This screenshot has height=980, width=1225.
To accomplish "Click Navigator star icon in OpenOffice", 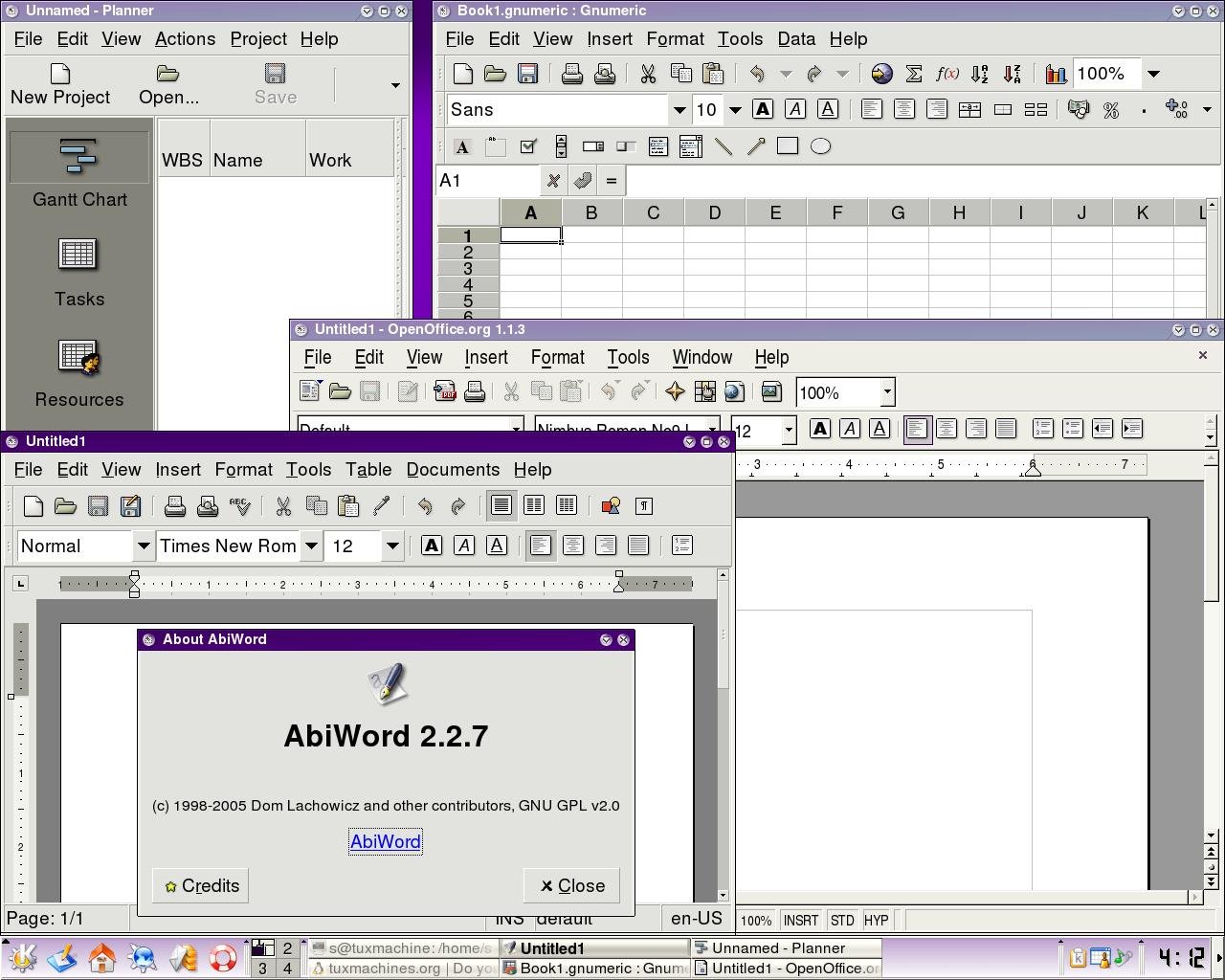I will point(675,391).
